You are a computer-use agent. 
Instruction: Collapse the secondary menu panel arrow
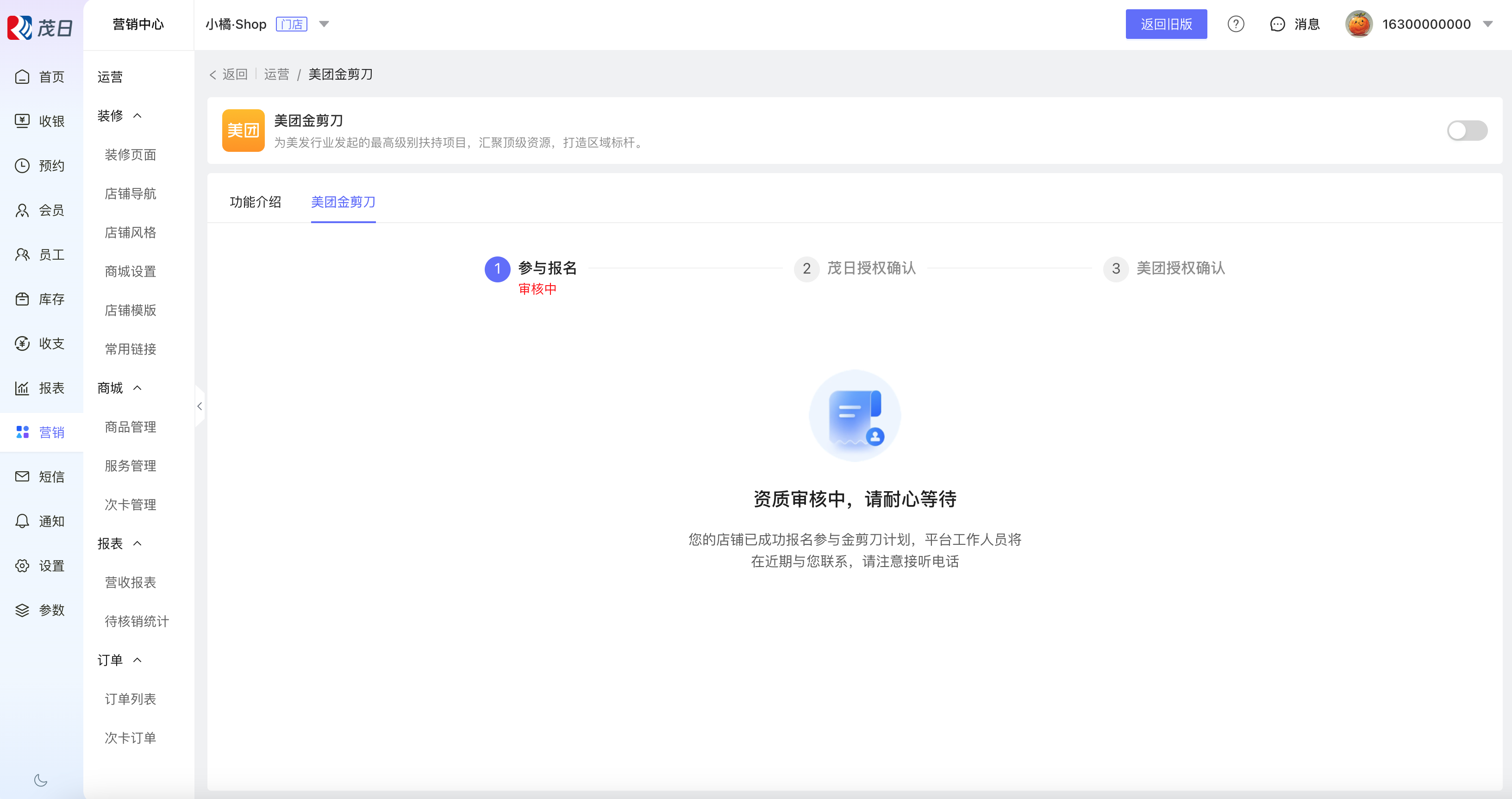click(x=200, y=406)
